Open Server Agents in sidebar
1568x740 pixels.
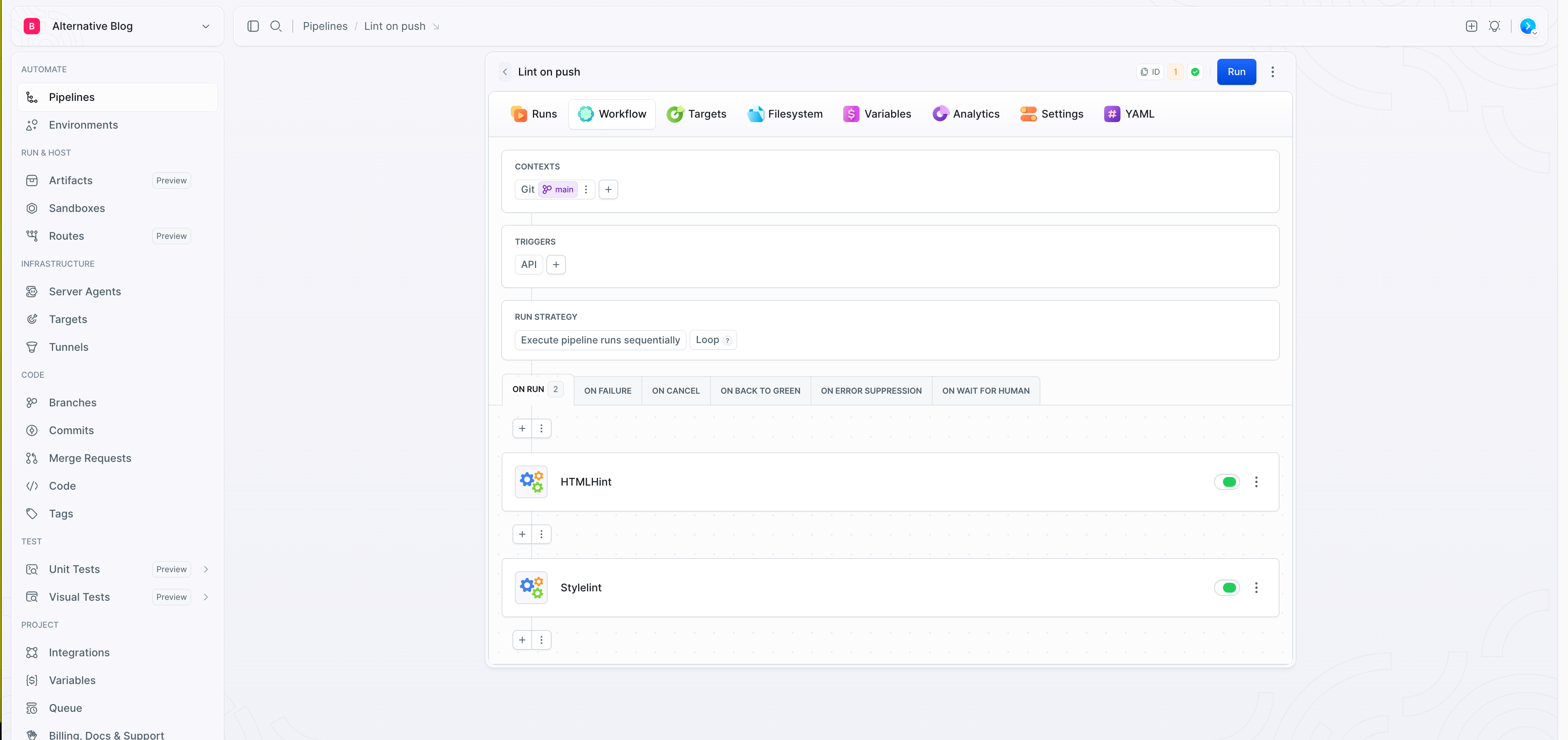118,292
